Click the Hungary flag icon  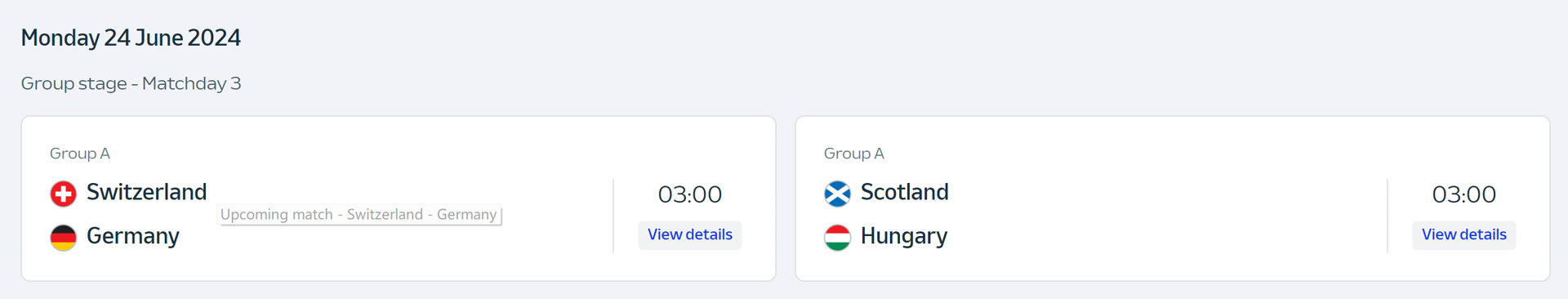click(837, 238)
